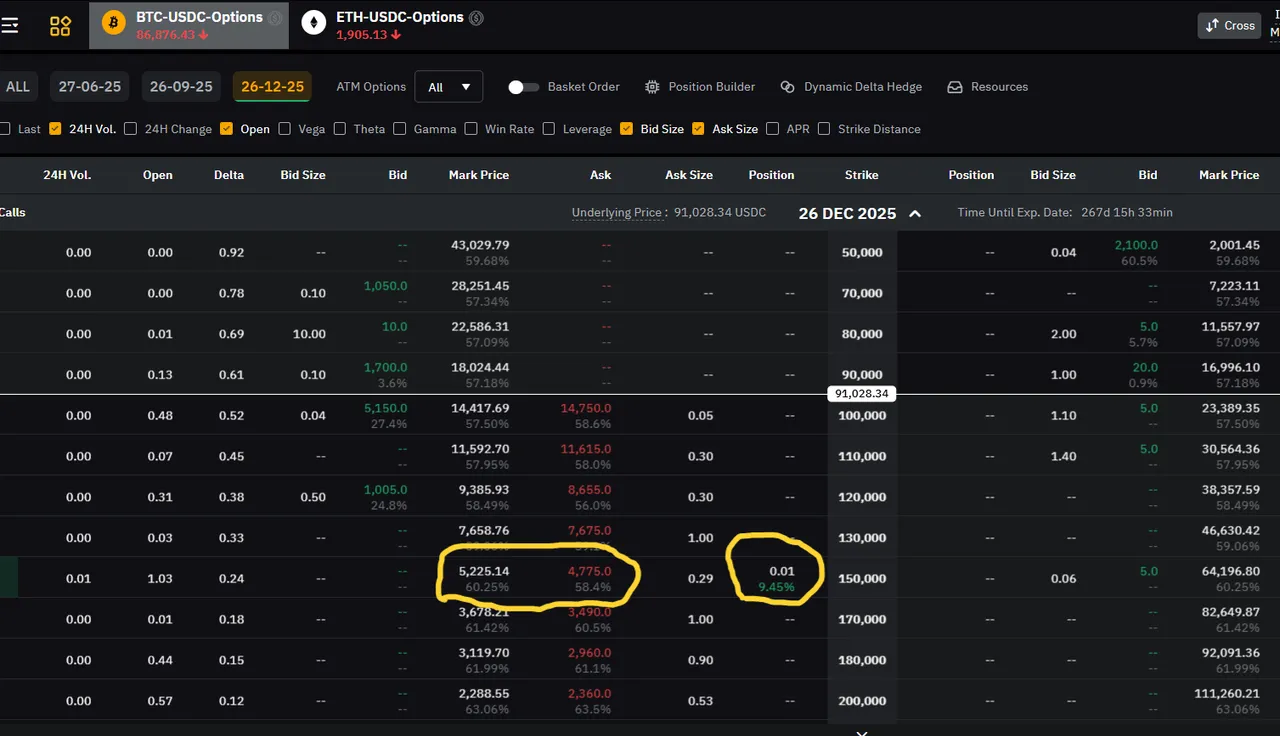This screenshot has width=1280, height=736.
Task: Enable the Gamma checkbox
Action: coord(400,129)
